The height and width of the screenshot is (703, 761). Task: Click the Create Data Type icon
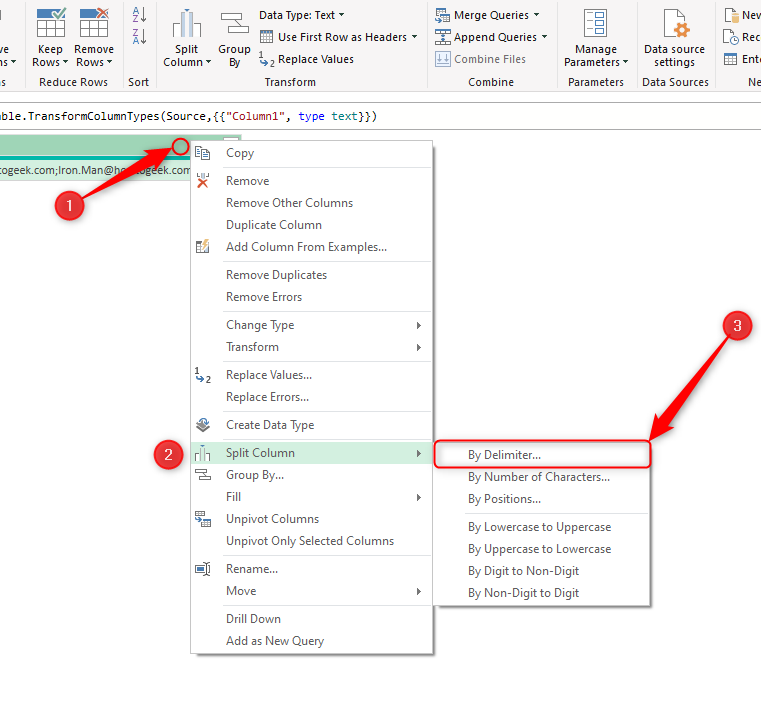click(x=202, y=425)
